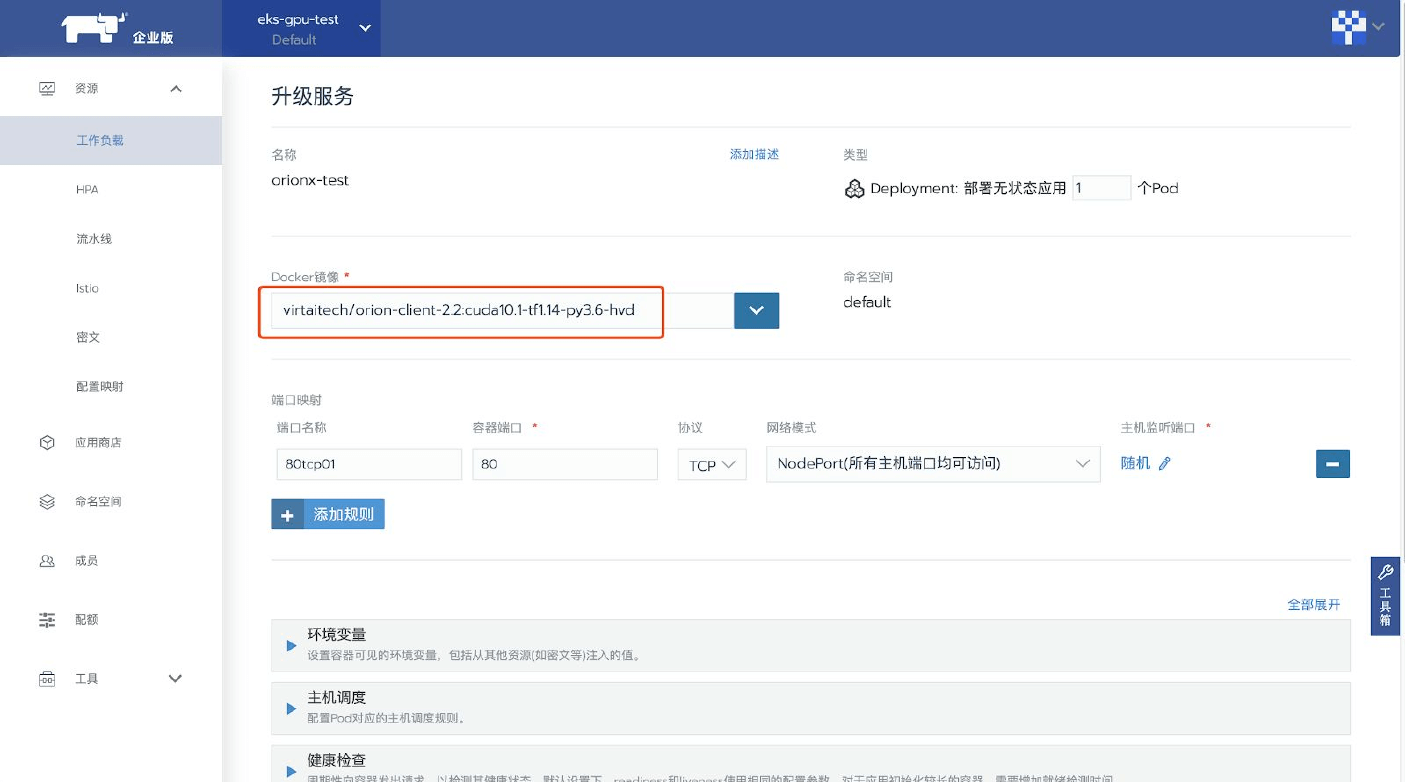
Task: Click the 工具 toolbox icon
Action: 47,679
